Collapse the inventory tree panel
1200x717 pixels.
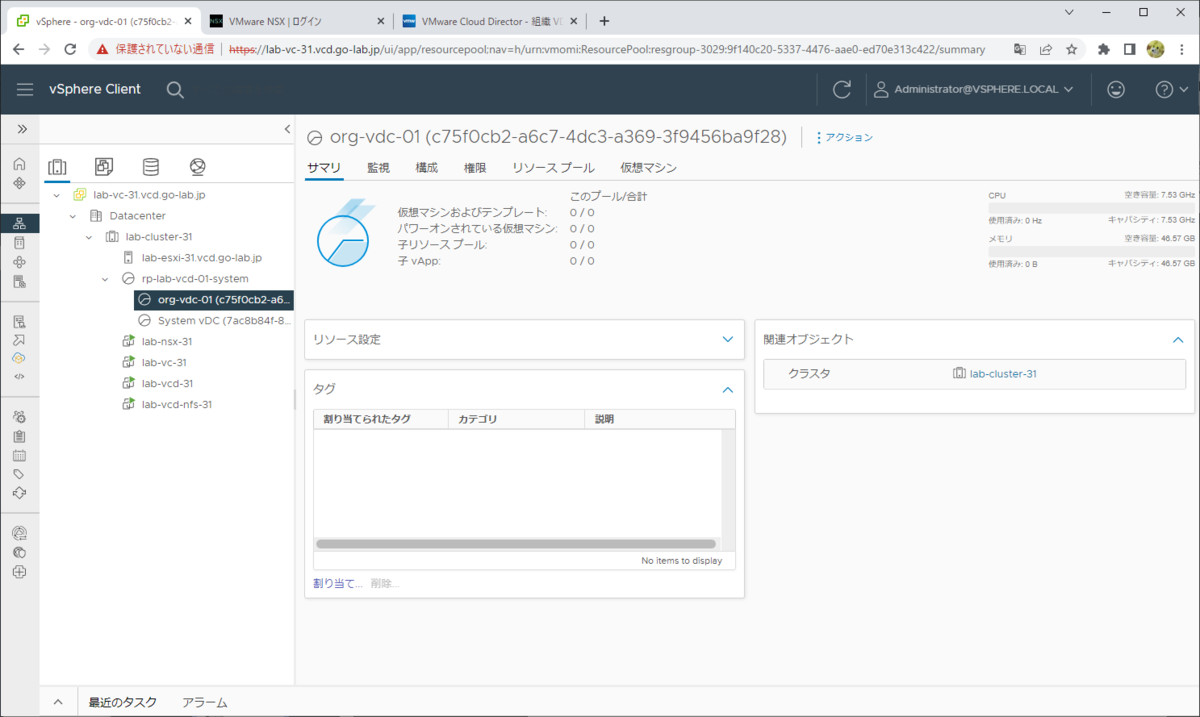288,129
